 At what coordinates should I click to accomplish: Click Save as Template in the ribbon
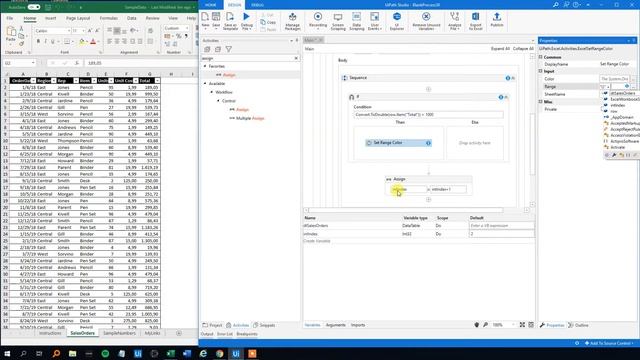230,20
